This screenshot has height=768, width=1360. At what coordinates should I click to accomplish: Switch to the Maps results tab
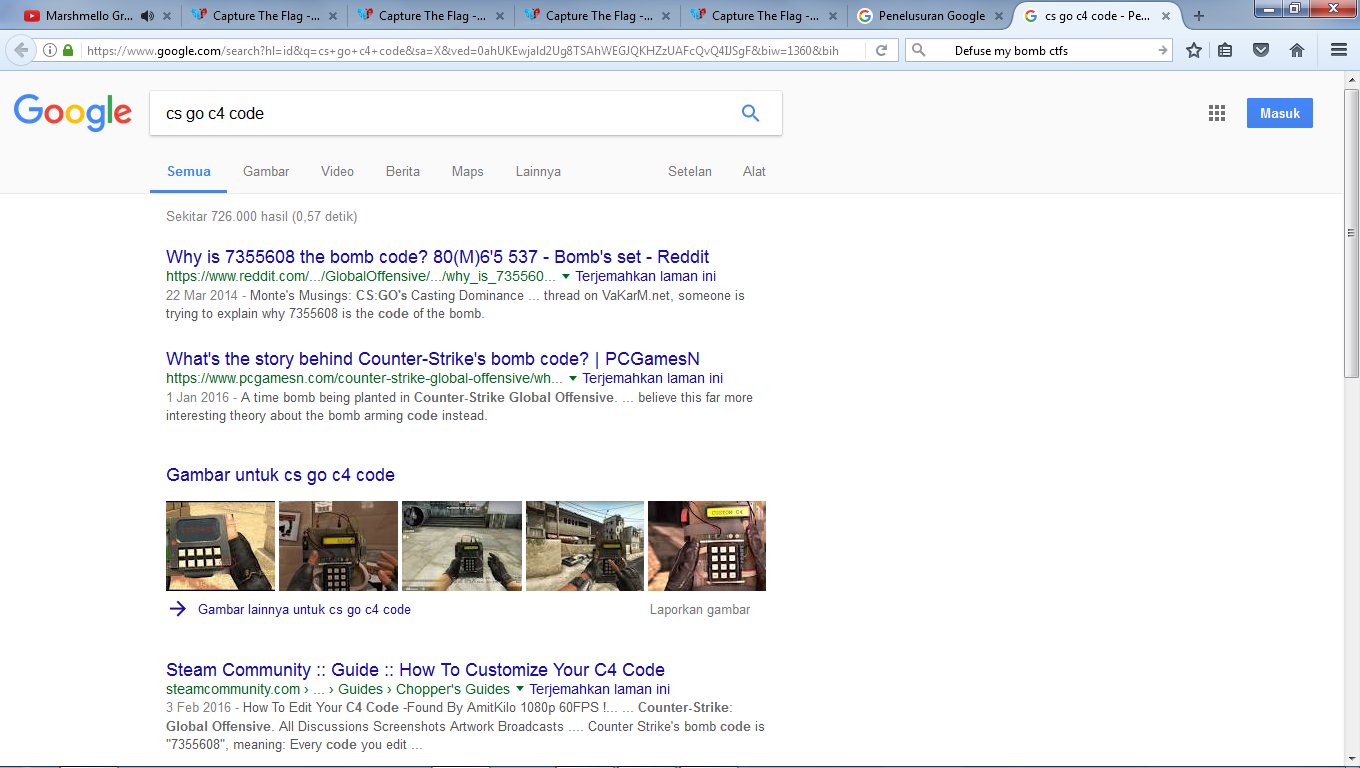point(467,171)
